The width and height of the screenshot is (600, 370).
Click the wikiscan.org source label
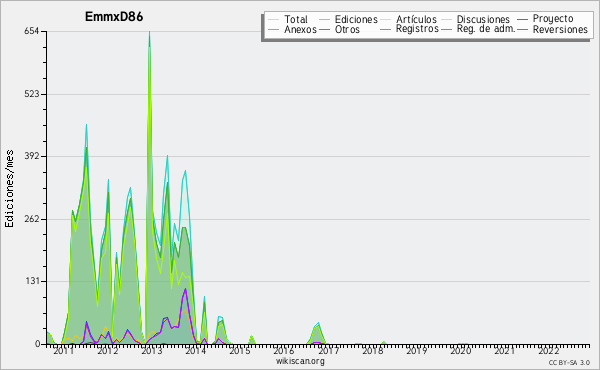pos(300,361)
